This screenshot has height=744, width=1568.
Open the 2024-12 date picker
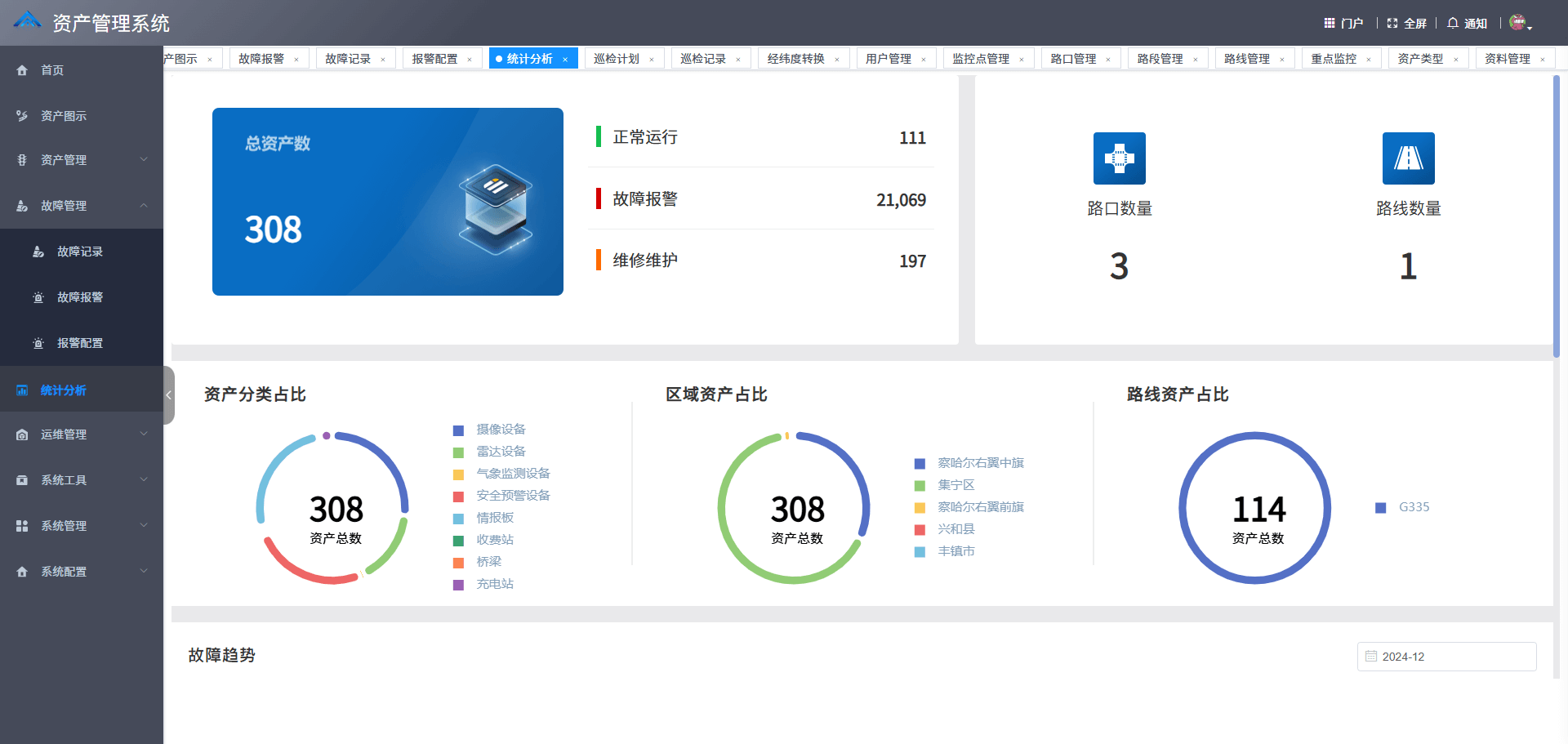coord(1446,657)
